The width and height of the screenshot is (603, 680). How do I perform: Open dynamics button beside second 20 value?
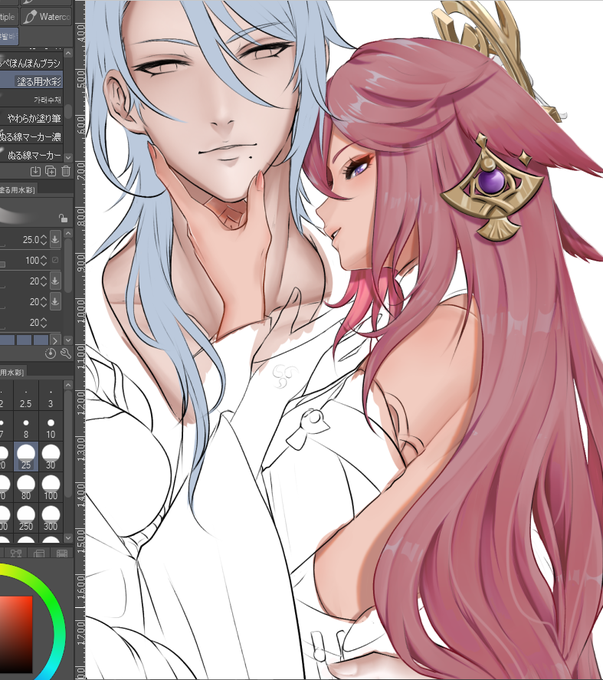[x=55, y=301]
